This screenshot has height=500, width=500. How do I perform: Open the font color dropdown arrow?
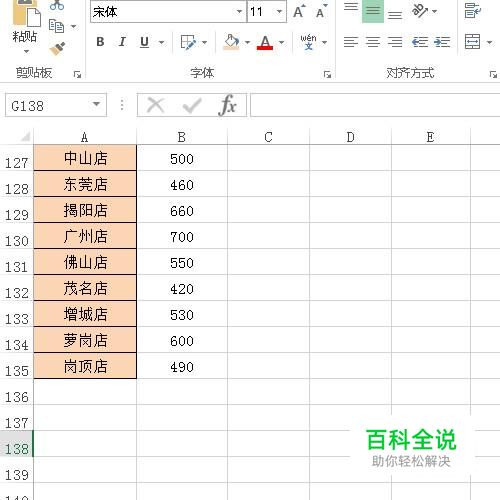click(281, 42)
